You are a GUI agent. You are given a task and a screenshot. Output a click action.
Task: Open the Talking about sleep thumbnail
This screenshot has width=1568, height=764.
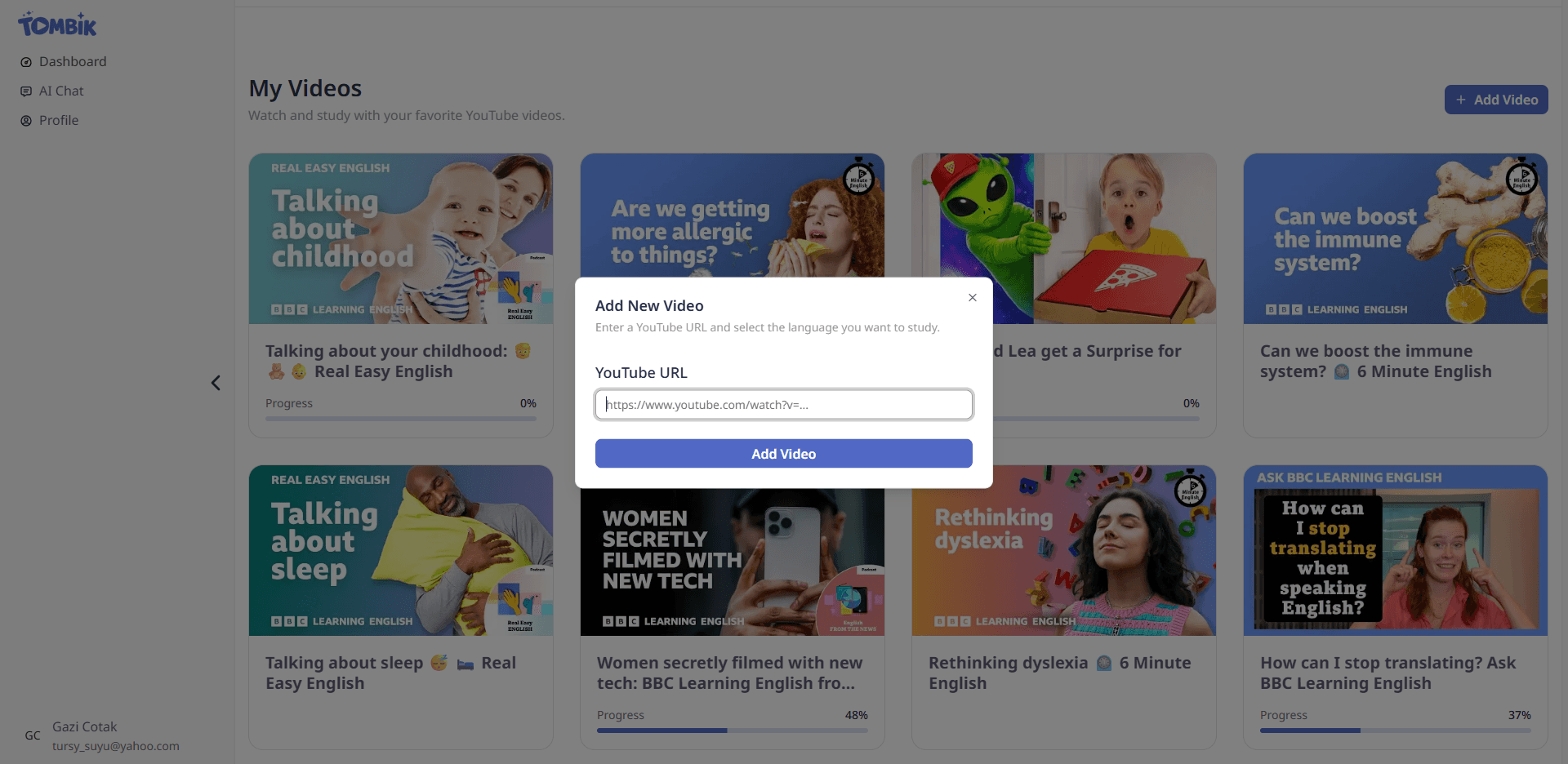tap(401, 550)
